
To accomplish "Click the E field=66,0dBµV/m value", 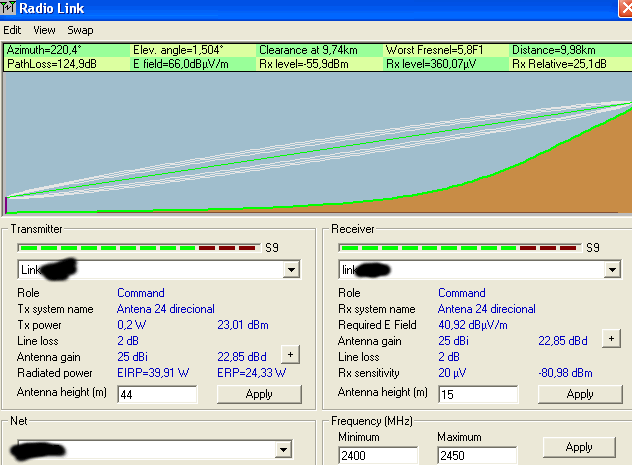I will 181,64.
